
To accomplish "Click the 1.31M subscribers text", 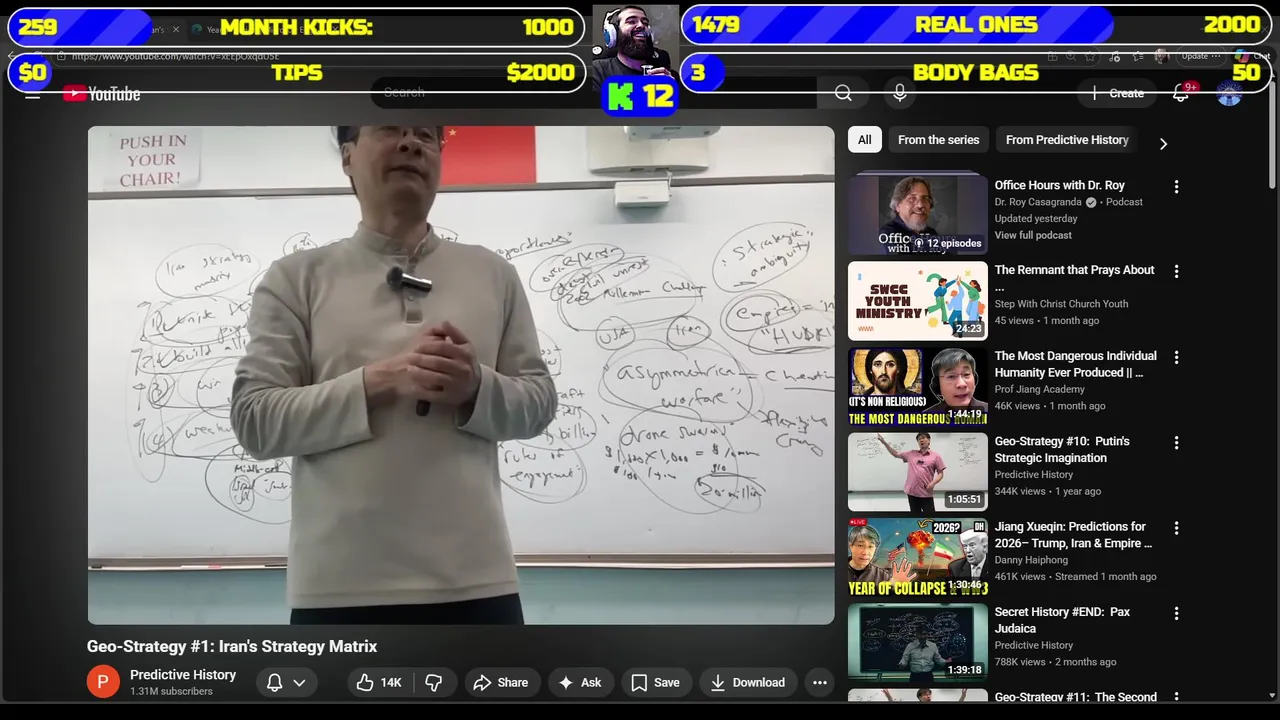I will 171,691.
